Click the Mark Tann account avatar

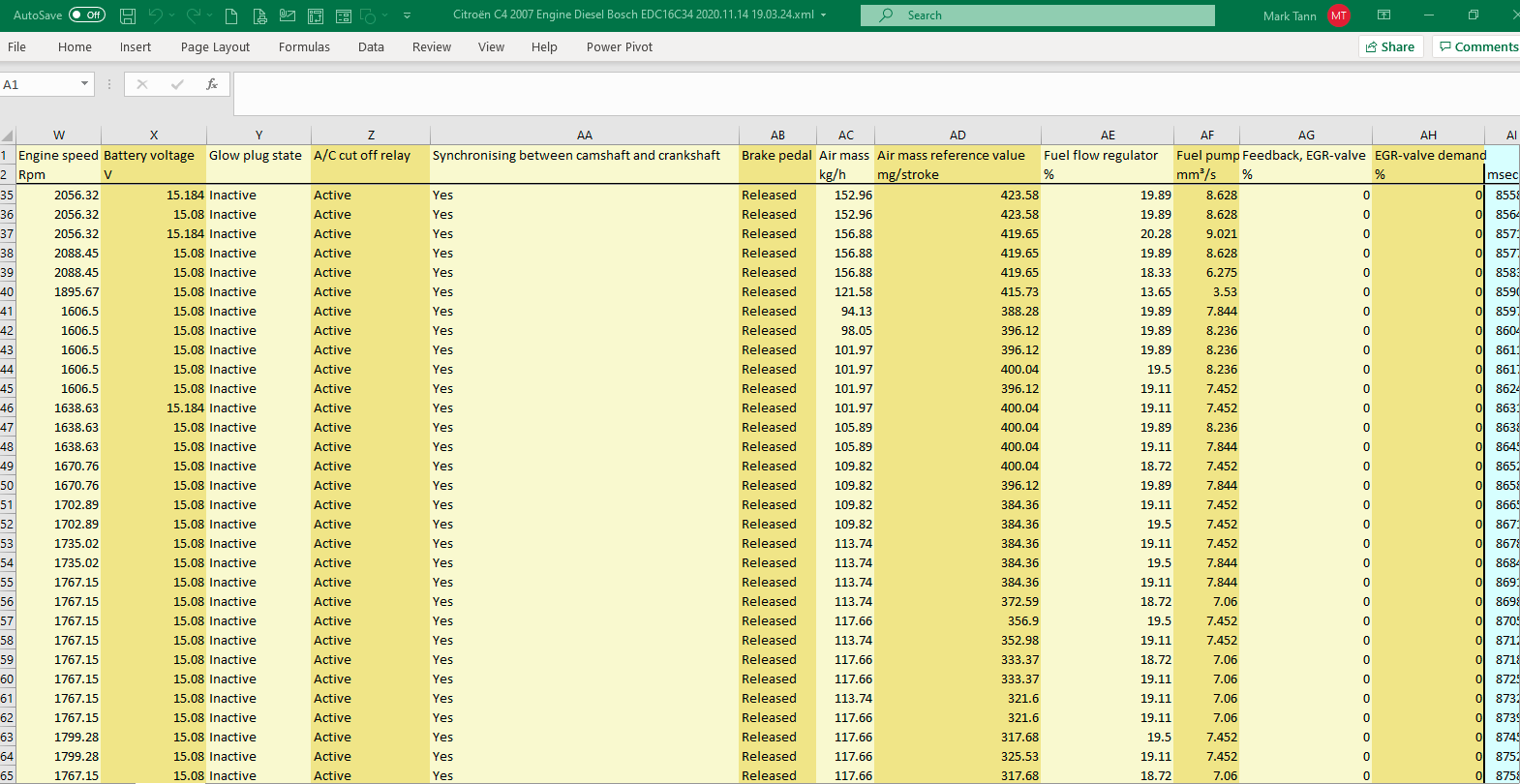tap(1339, 15)
